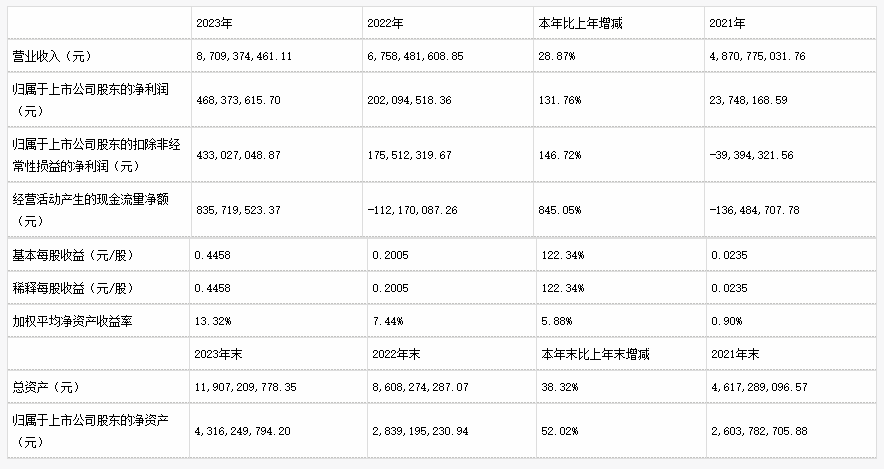This screenshot has height=469, width=884.
Task: Click the 本年末比上年末增减 header cell
Action: click(x=621, y=354)
